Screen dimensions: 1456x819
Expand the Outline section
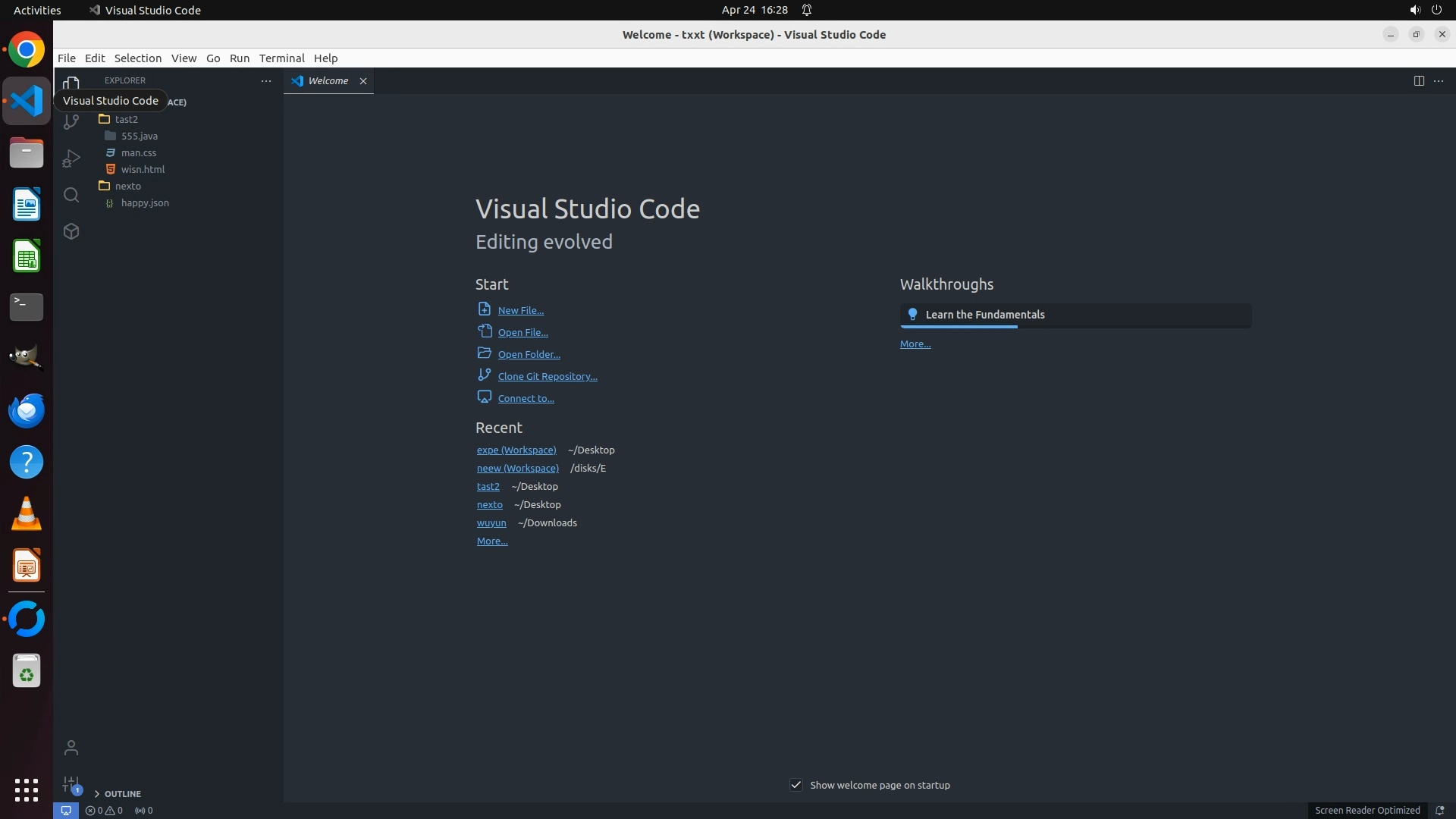(122, 793)
